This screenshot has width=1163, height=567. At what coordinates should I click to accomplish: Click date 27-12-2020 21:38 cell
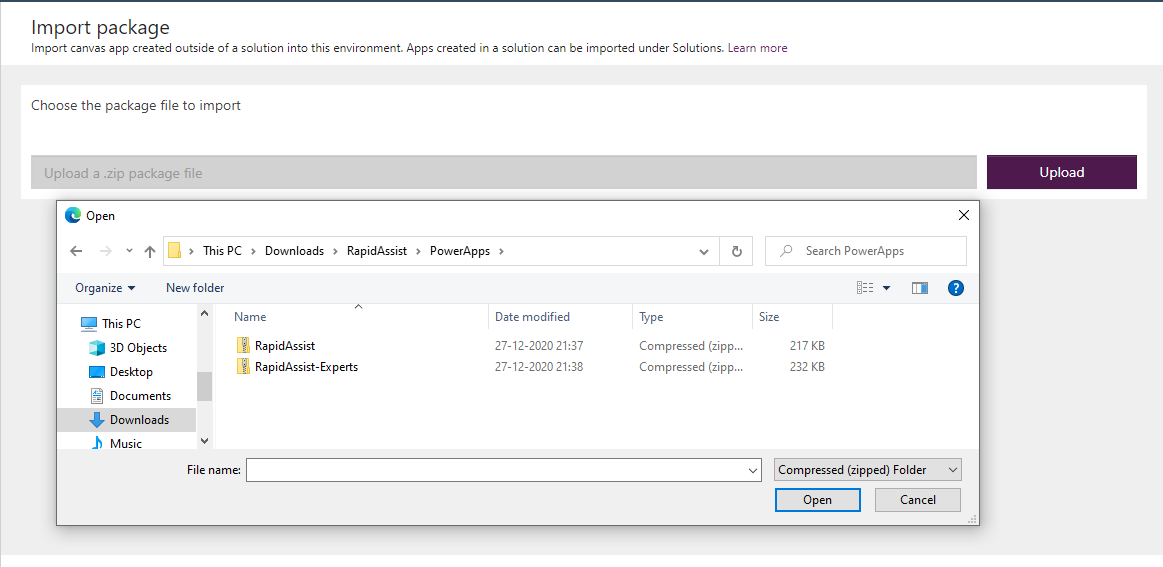tap(539, 367)
